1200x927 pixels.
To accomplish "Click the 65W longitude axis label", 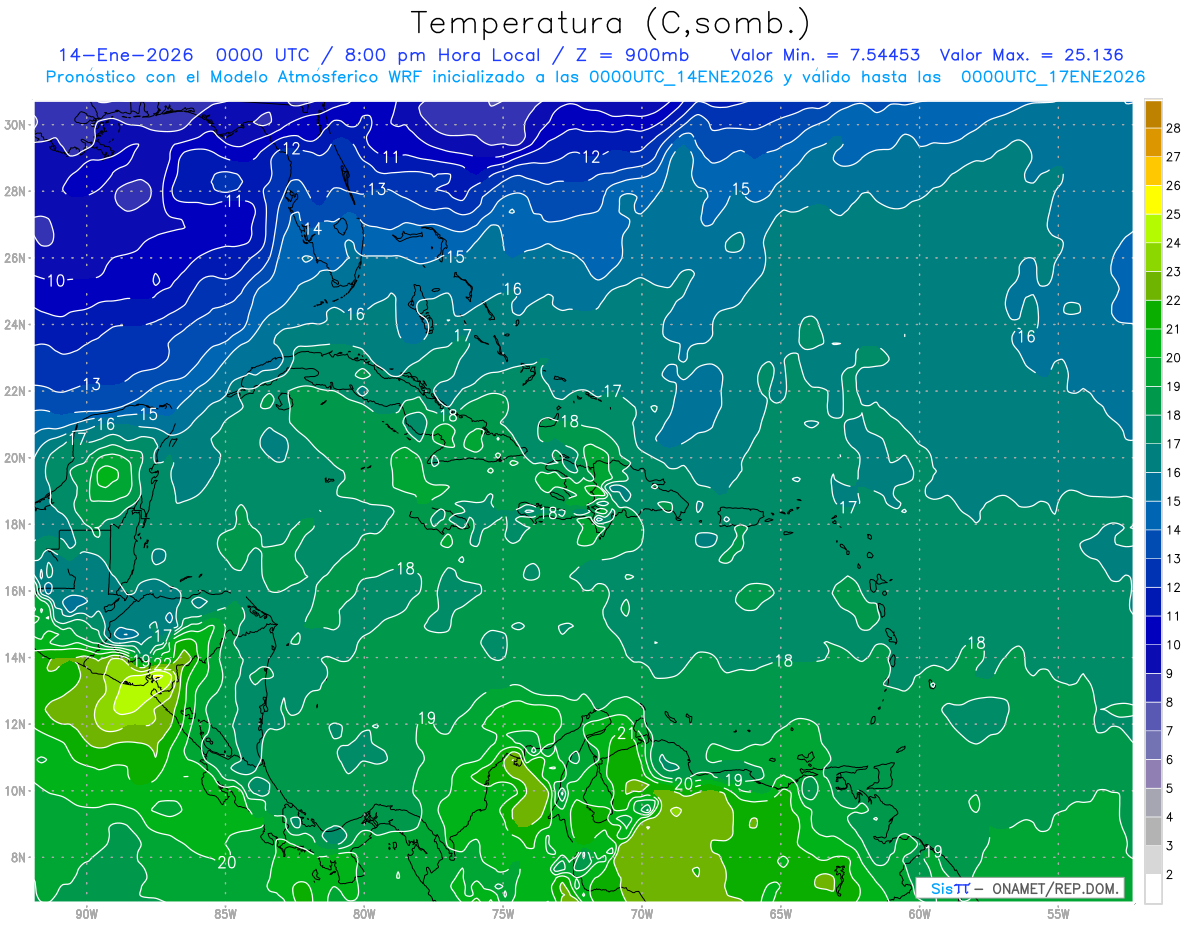I will pos(781,913).
